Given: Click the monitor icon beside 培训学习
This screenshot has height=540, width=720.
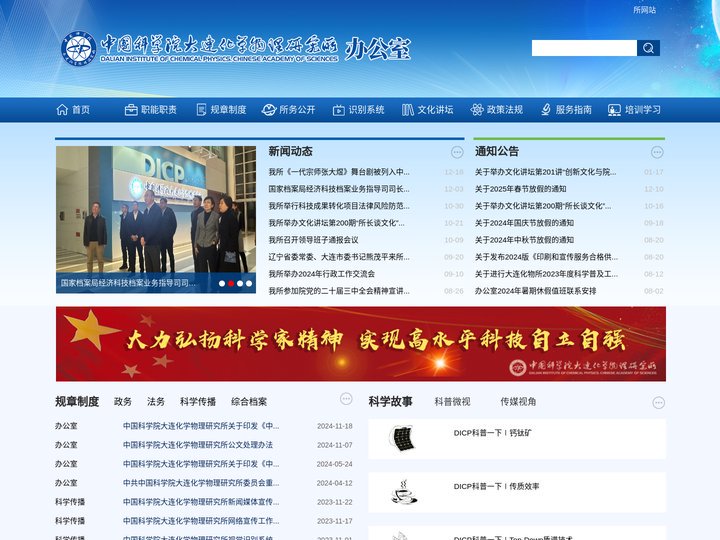Looking at the screenshot, I should pyautogui.click(x=614, y=110).
